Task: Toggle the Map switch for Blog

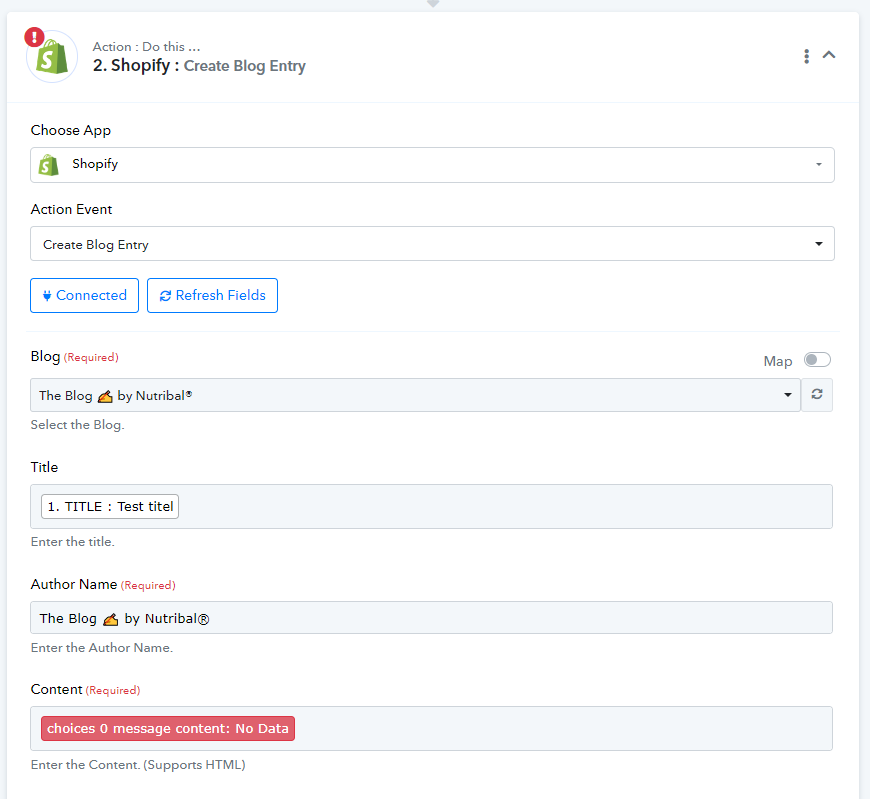Action: 817,360
